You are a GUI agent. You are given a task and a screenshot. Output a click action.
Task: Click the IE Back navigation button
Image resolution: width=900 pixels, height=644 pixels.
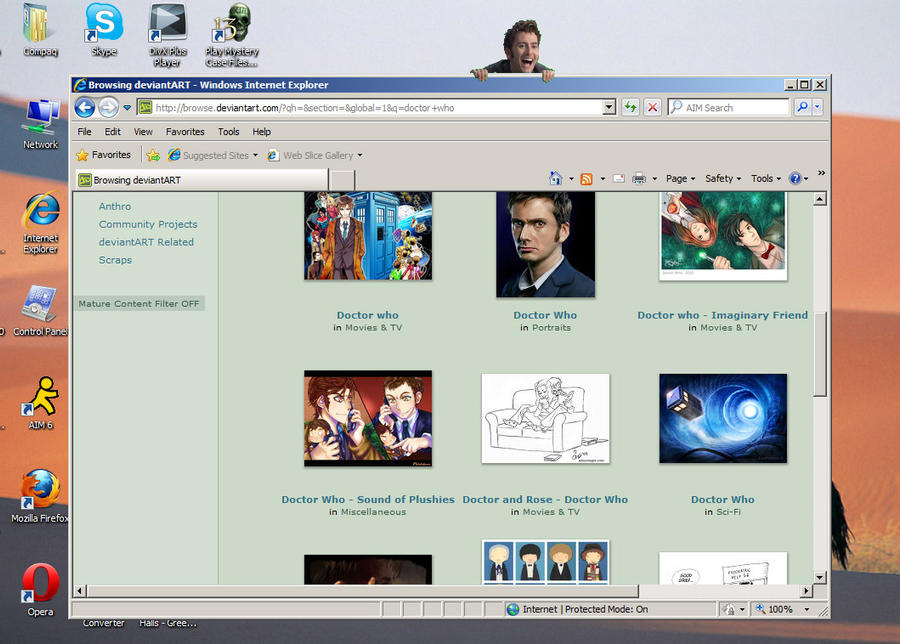click(x=84, y=107)
